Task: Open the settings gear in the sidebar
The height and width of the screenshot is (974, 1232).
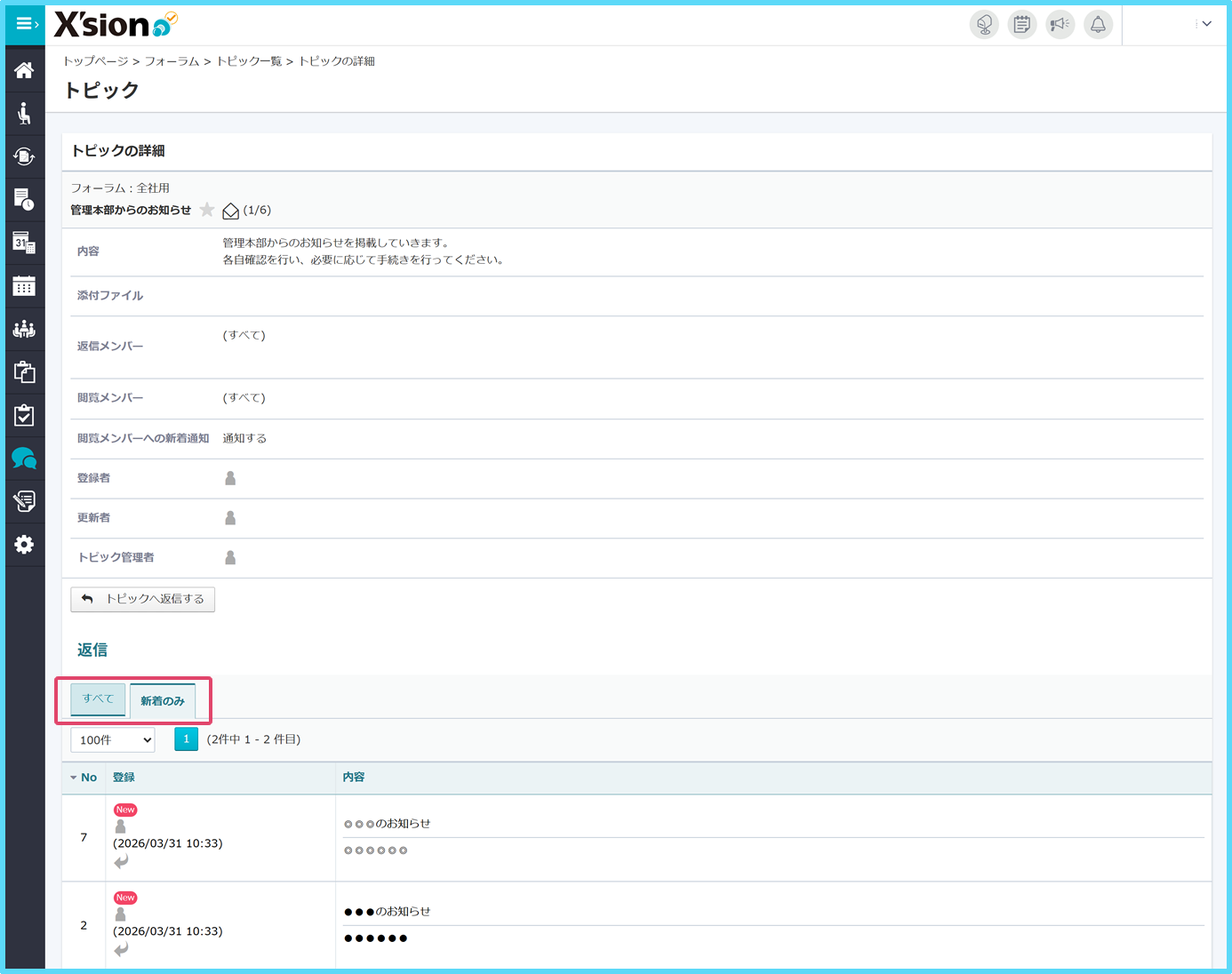Action: [24, 545]
